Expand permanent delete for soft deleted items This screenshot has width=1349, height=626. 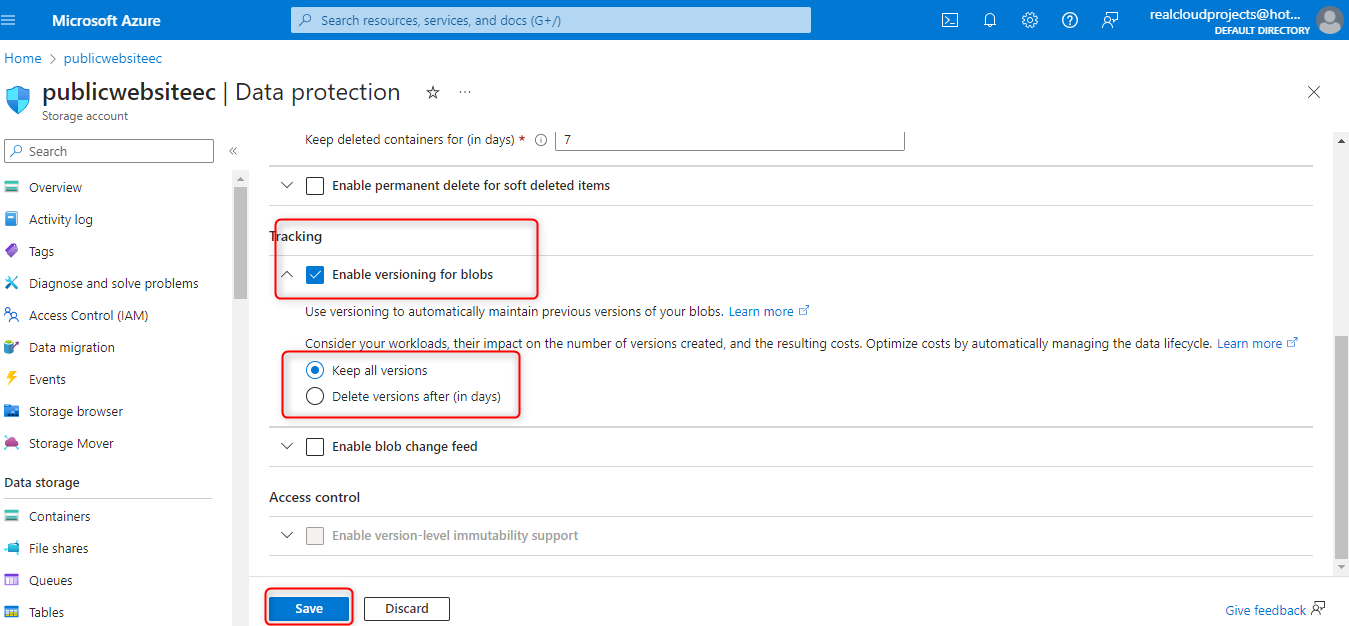pyautogui.click(x=287, y=185)
